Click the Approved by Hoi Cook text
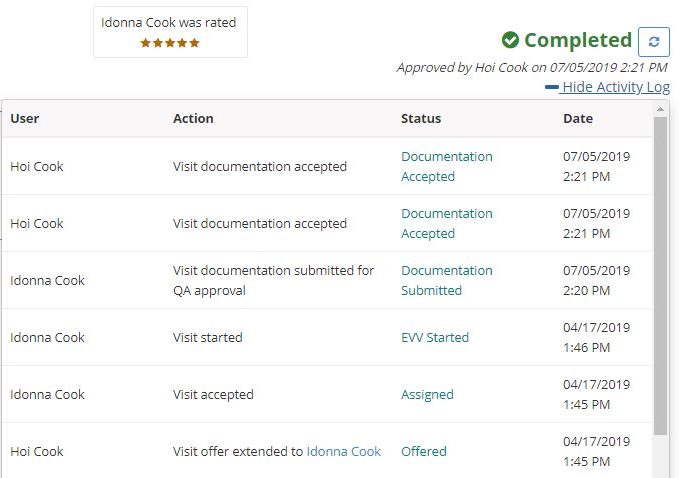 531,68
